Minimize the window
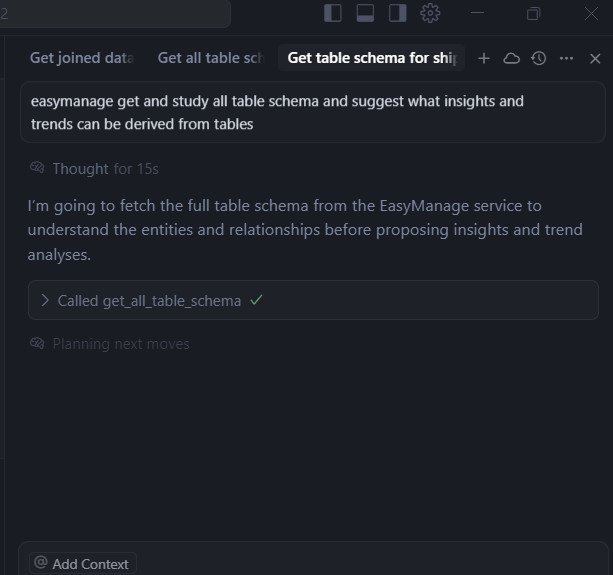 point(477,13)
